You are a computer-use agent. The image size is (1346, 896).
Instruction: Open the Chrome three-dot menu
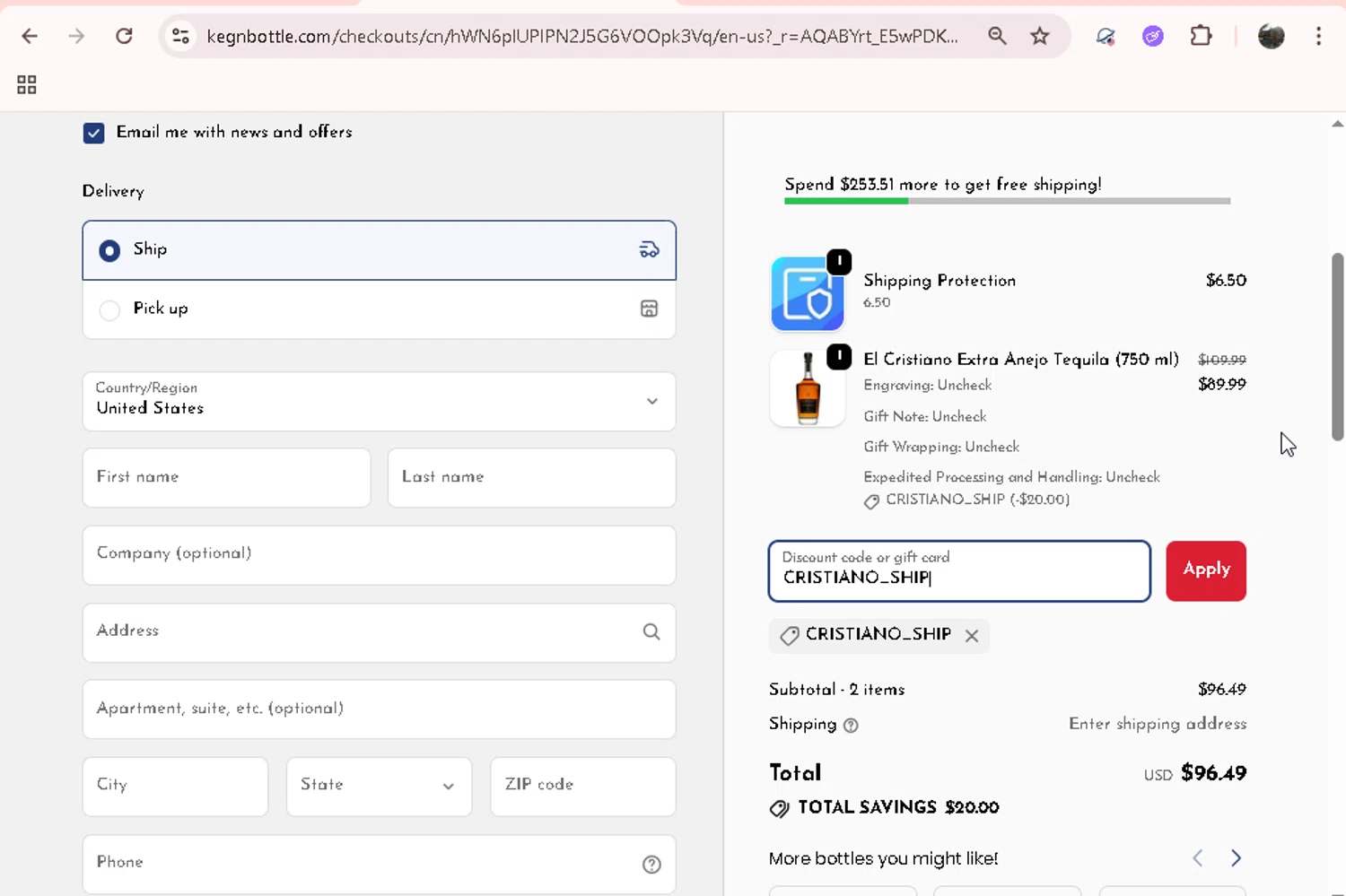click(x=1318, y=36)
